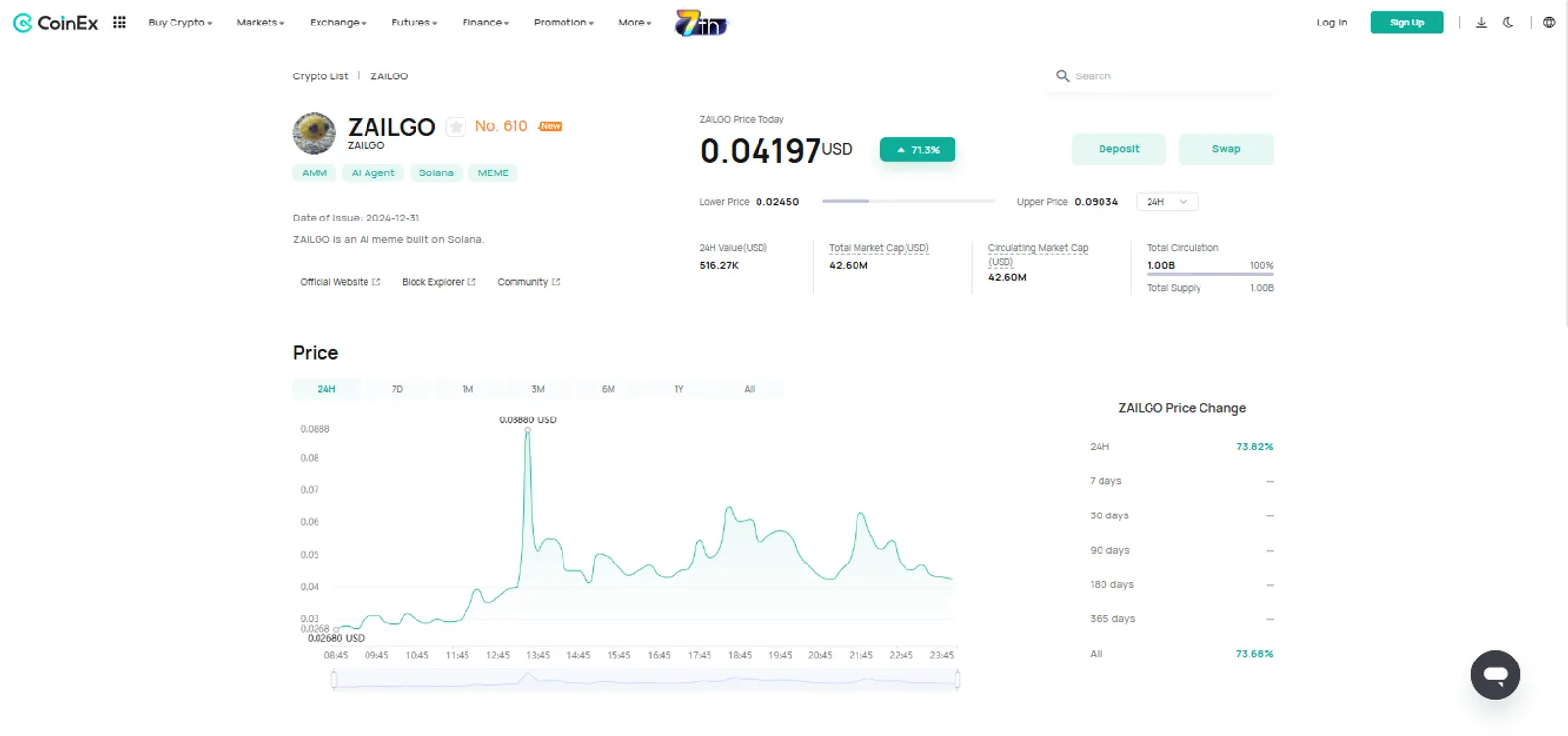
Task: Click the chart range right handle
Action: coord(957,680)
